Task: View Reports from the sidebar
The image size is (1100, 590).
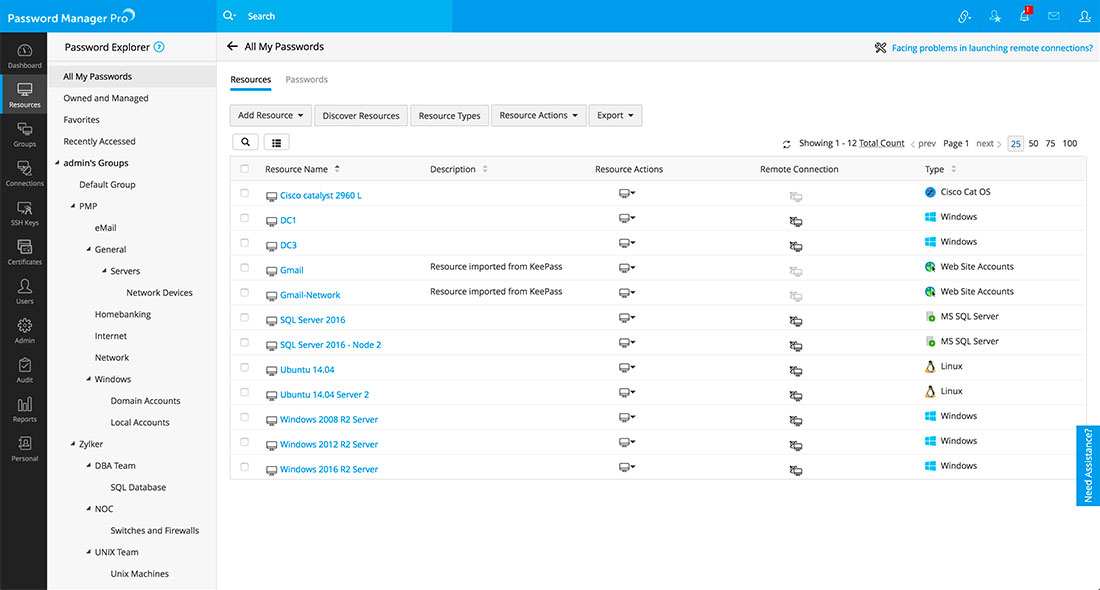Action: pyautogui.click(x=23, y=409)
